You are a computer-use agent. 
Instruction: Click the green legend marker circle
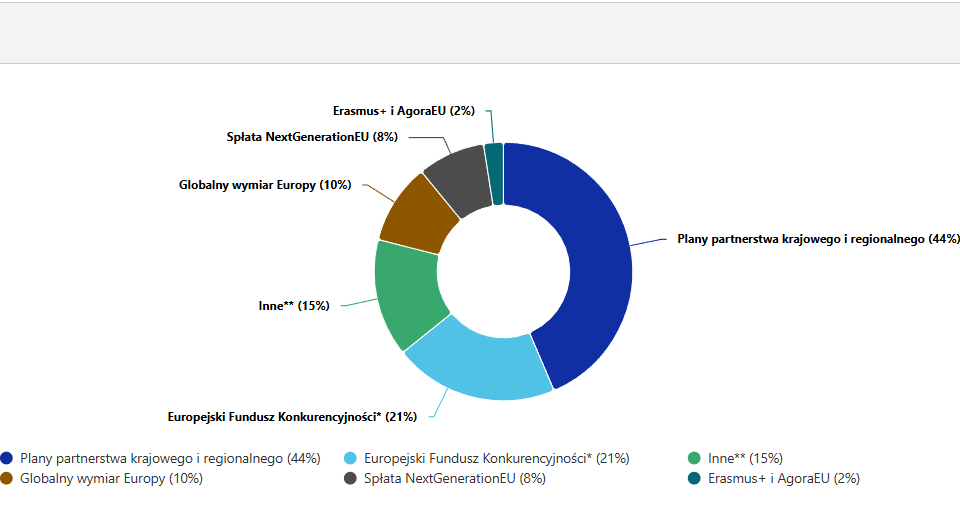(694, 458)
